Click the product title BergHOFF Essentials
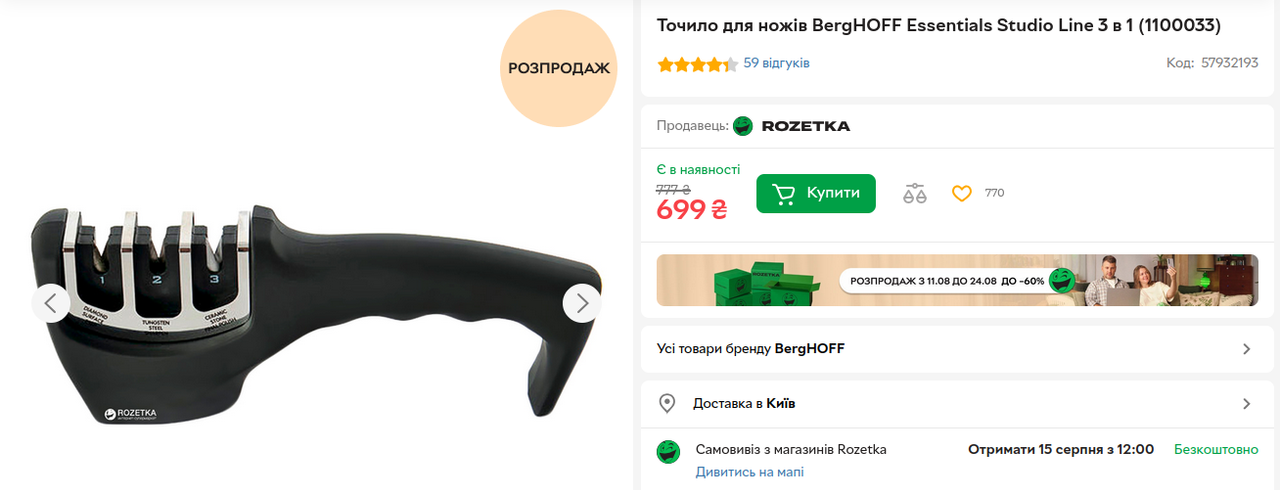1280x490 pixels. pos(939,25)
